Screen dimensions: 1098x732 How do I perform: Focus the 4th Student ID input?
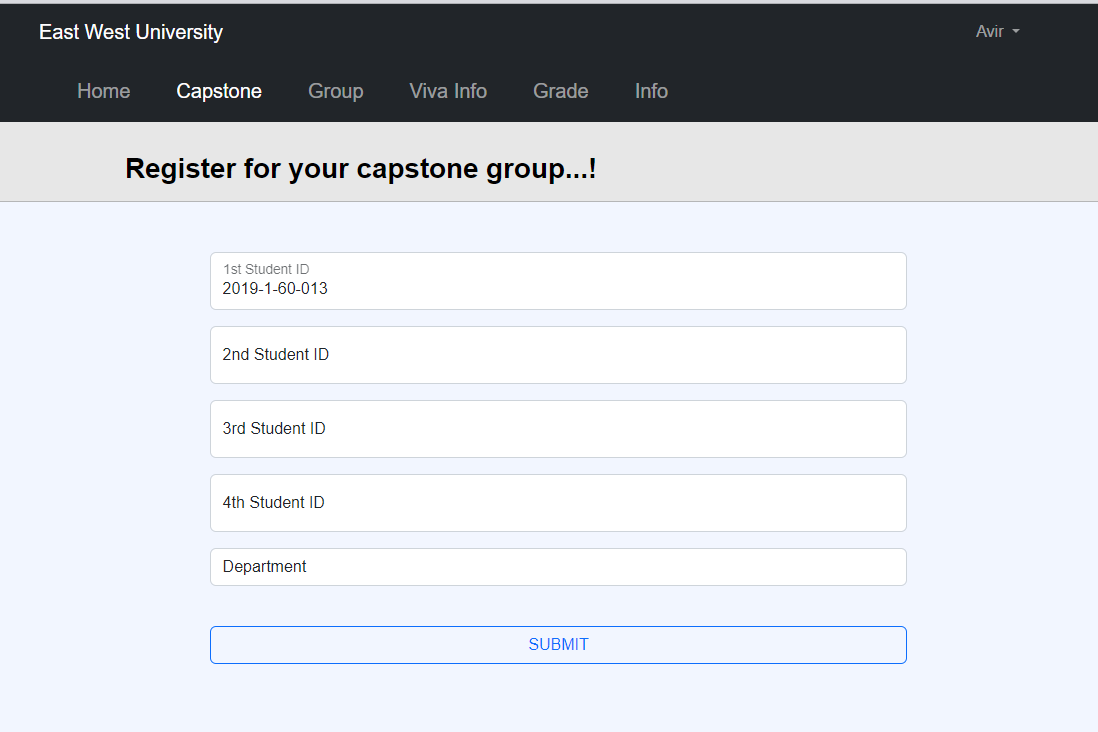click(x=558, y=503)
